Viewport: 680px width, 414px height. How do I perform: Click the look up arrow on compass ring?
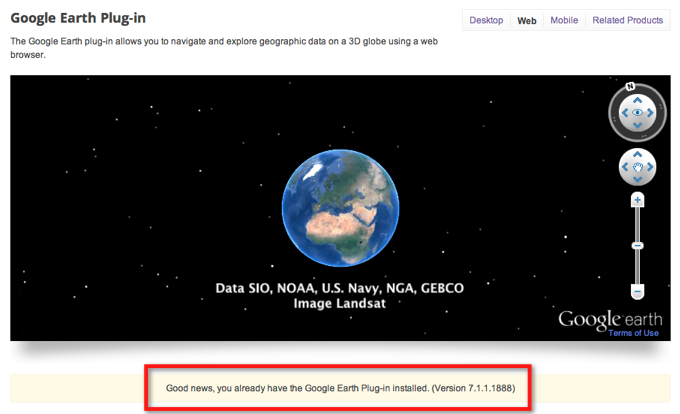click(x=637, y=100)
